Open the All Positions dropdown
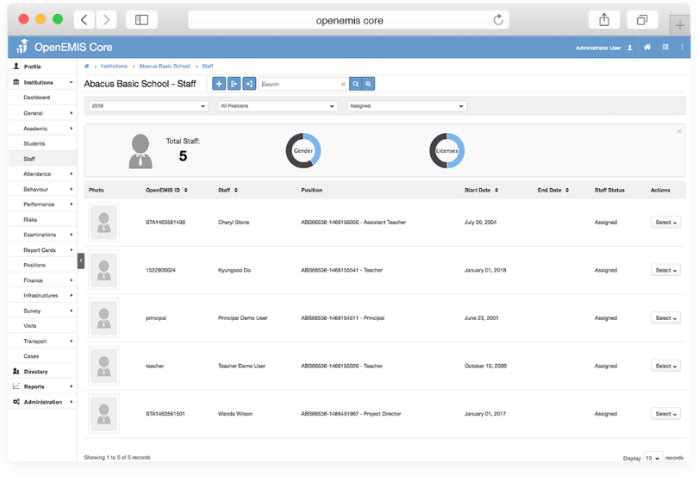Image resolution: width=699 pixels, height=477 pixels. pyautogui.click(x=277, y=106)
